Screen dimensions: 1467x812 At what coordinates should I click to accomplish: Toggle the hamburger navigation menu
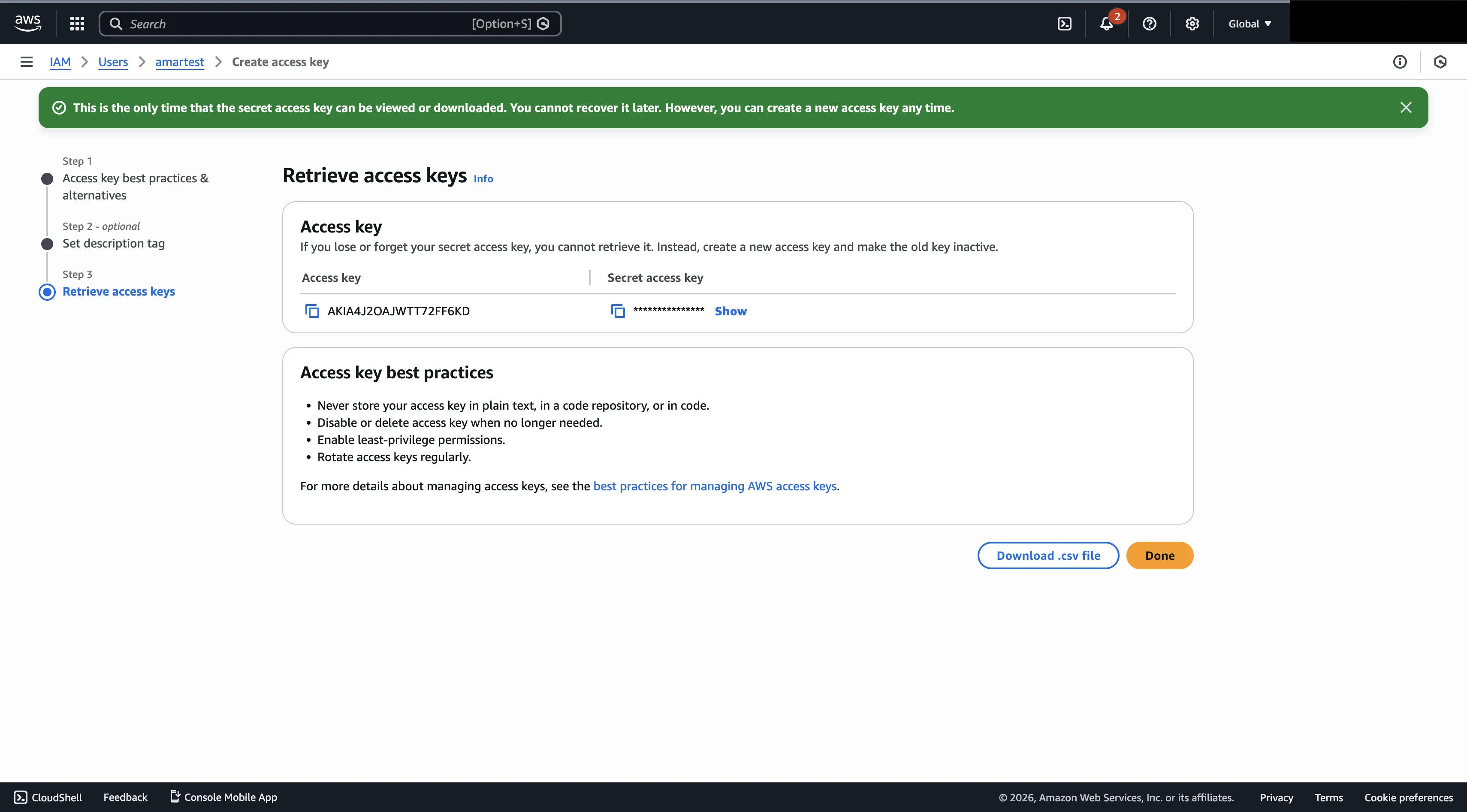click(x=26, y=61)
